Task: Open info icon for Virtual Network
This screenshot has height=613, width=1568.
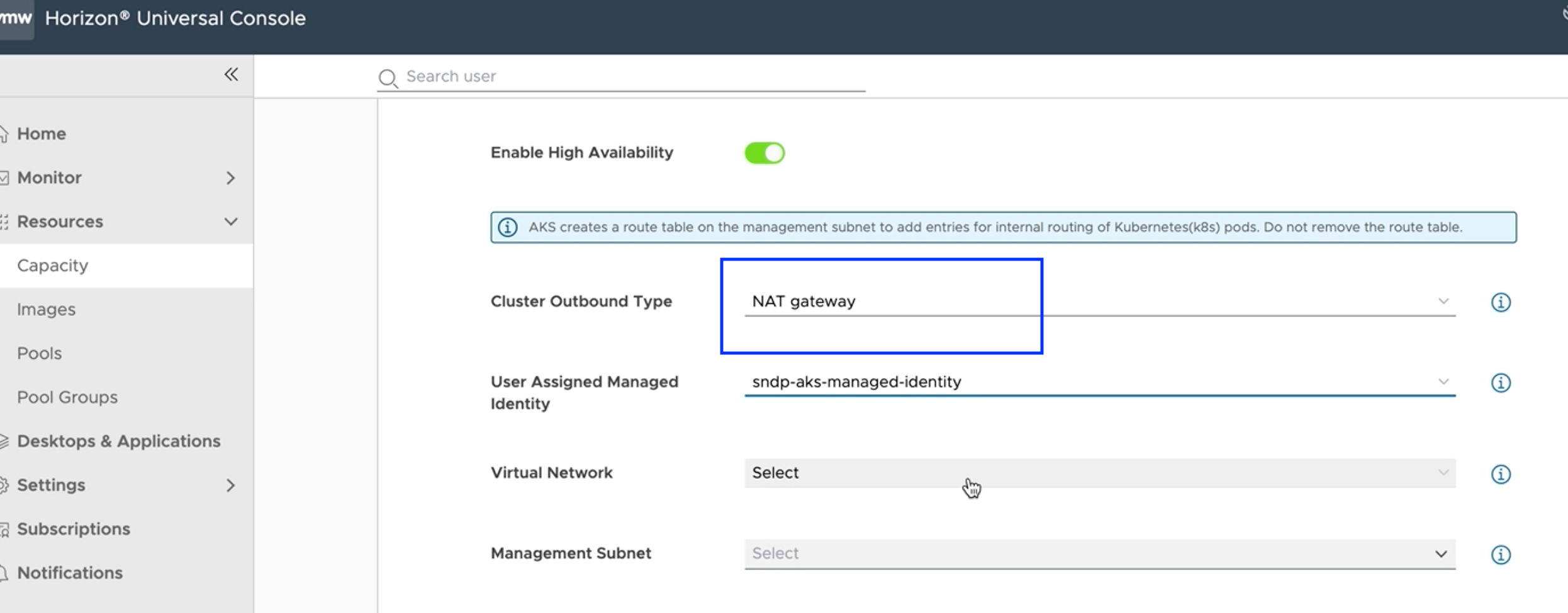Action: point(1501,474)
